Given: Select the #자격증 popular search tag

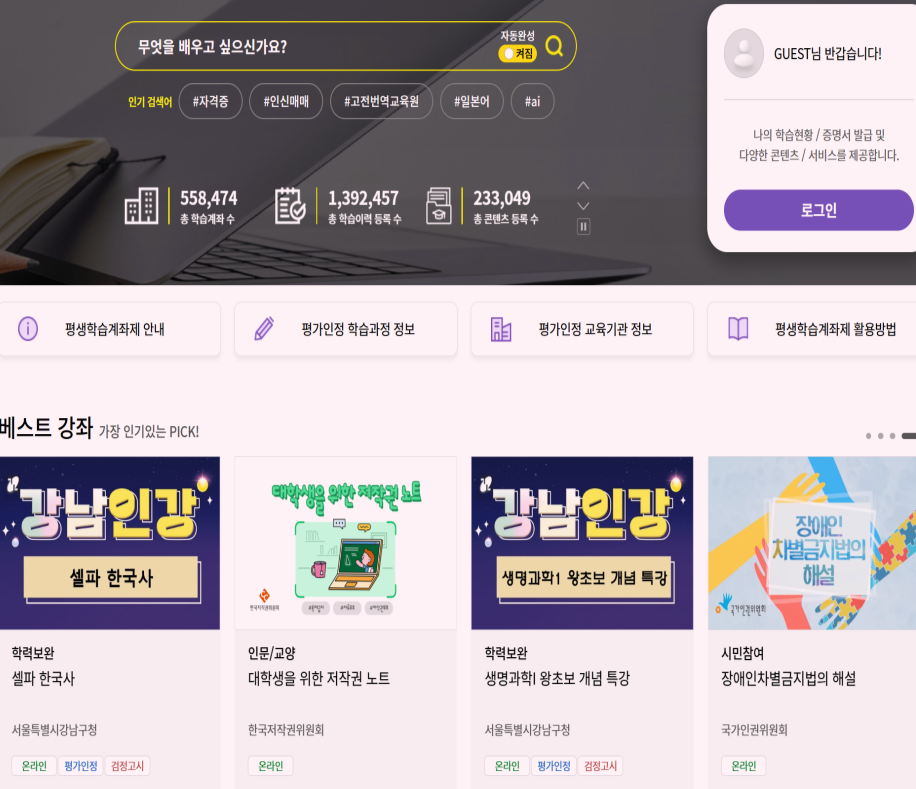Looking at the screenshot, I should pyautogui.click(x=210, y=102).
